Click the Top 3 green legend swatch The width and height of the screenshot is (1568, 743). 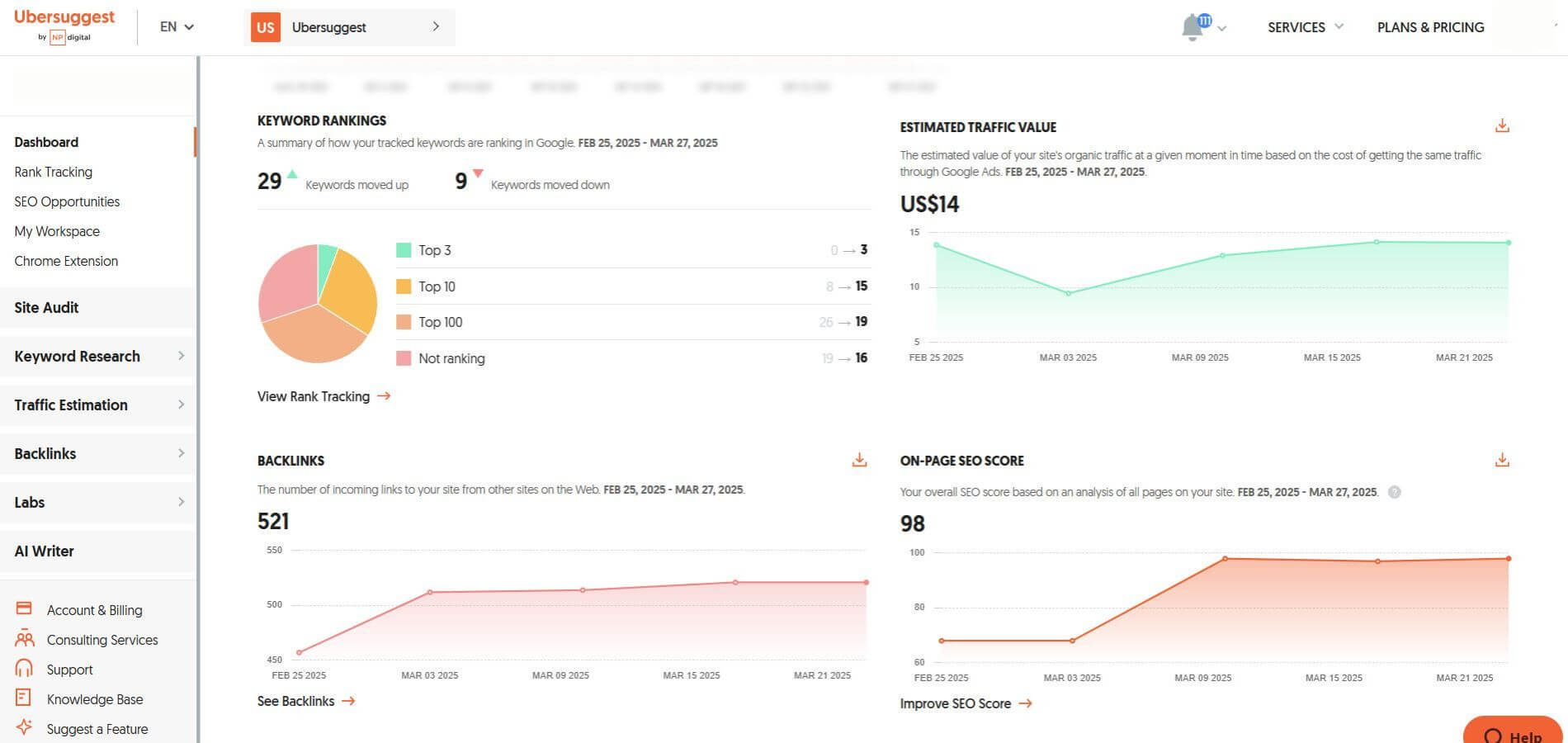[404, 250]
